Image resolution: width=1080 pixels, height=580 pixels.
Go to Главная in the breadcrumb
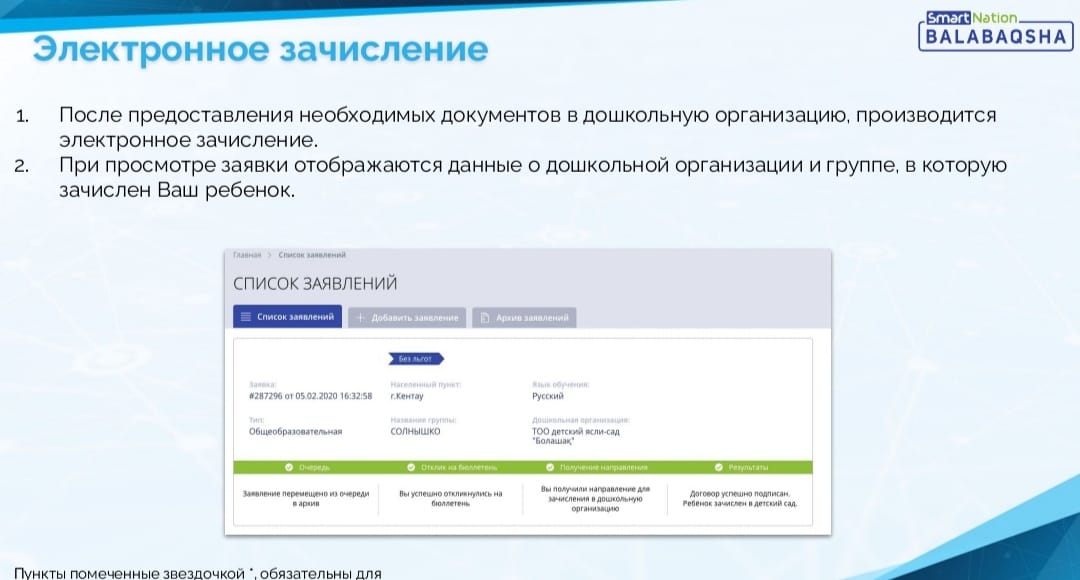pyautogui.click(x=246, y=255)
